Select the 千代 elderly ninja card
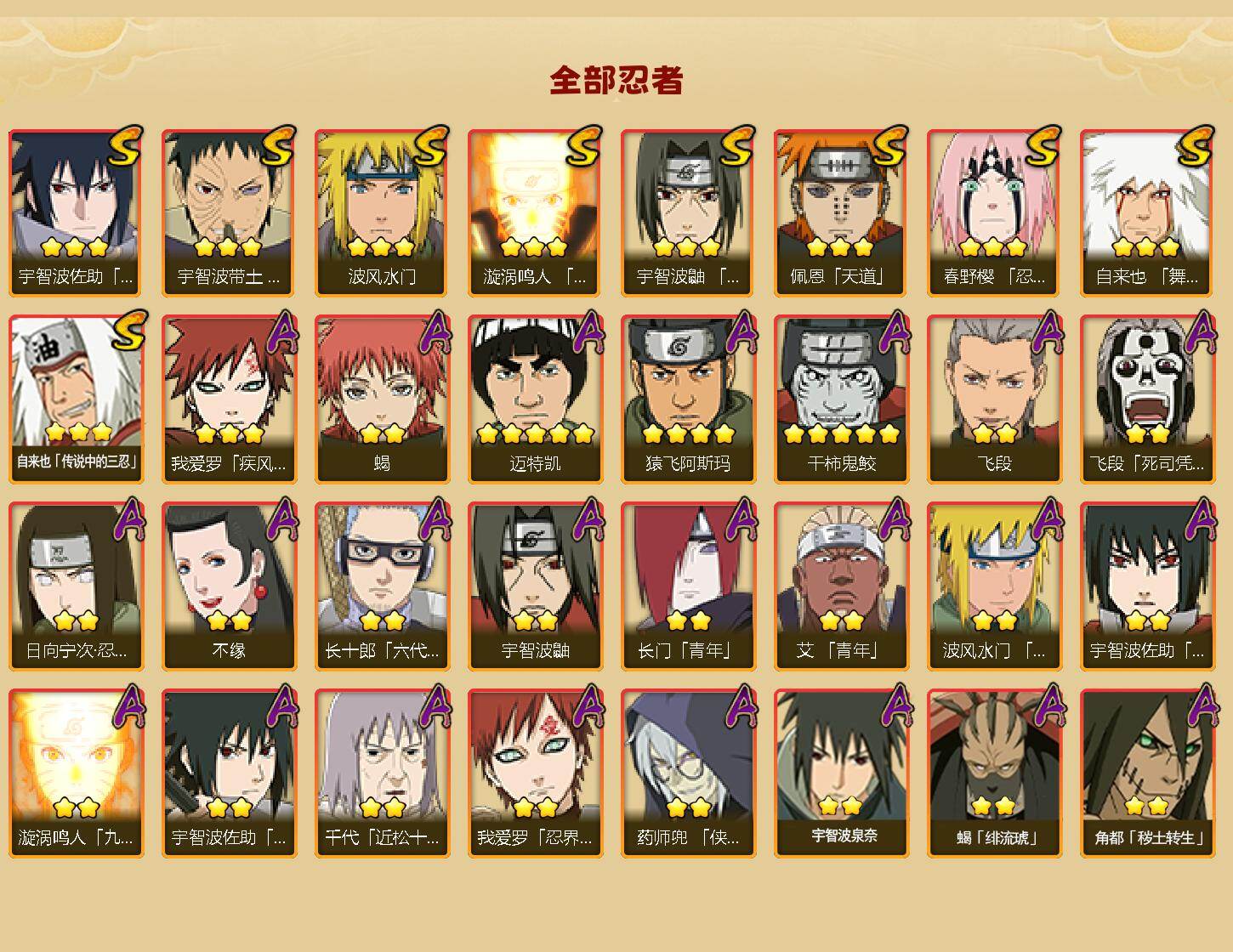 382,773
